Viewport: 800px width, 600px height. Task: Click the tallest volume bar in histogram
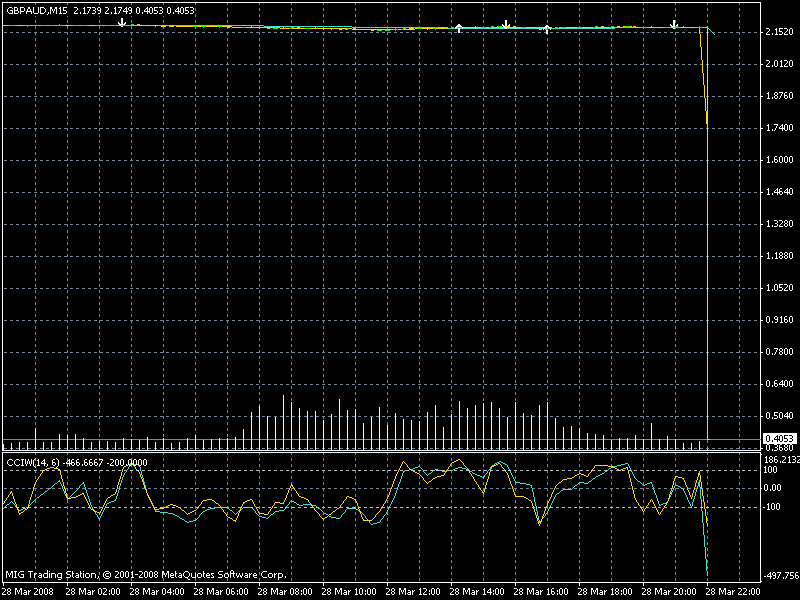tap(284, 420)
